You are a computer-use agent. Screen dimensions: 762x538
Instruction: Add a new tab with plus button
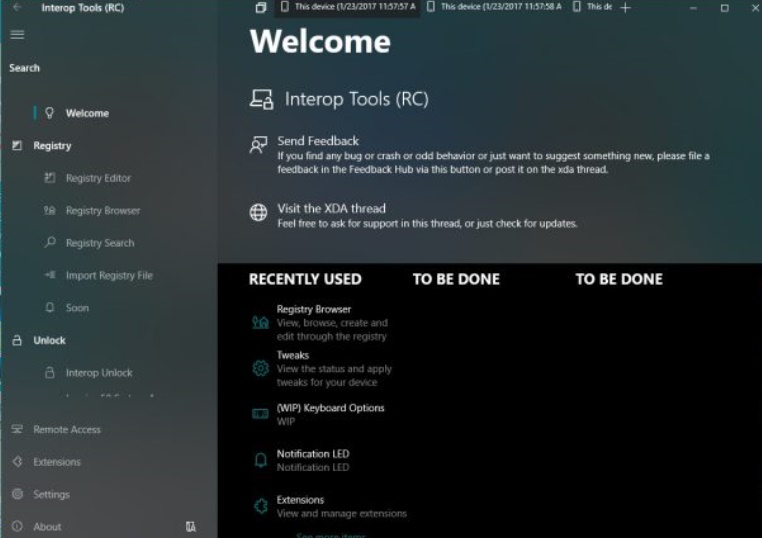626,8
